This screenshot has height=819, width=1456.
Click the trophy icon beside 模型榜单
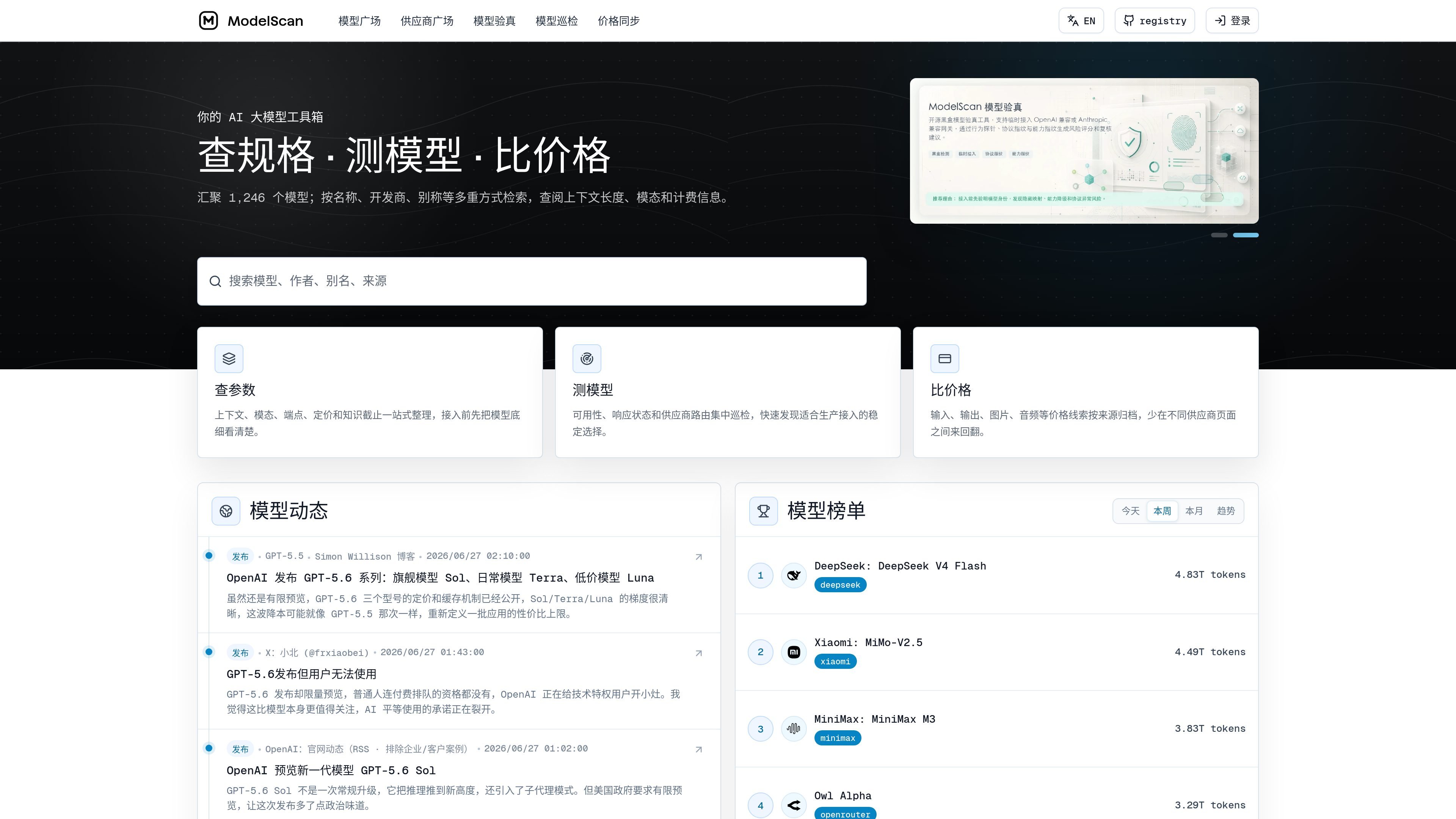[764, 511]
